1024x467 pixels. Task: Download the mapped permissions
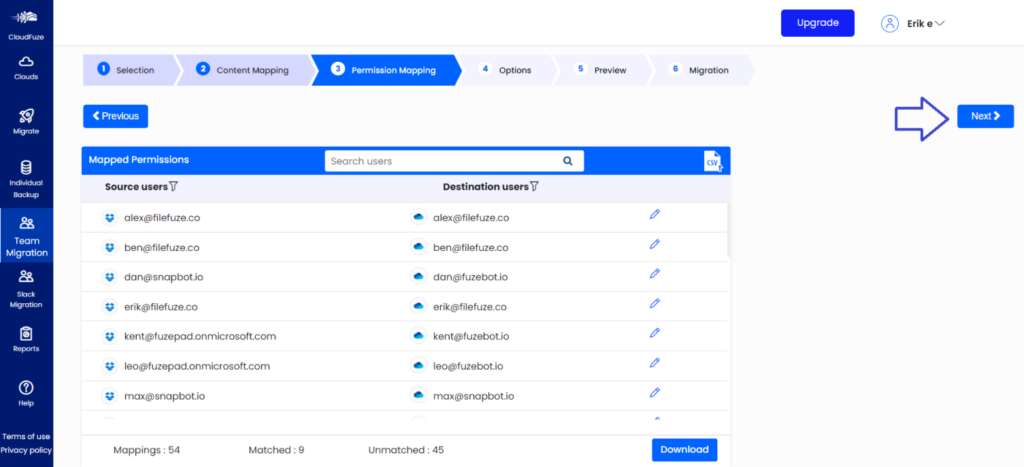tap(684, 450)
